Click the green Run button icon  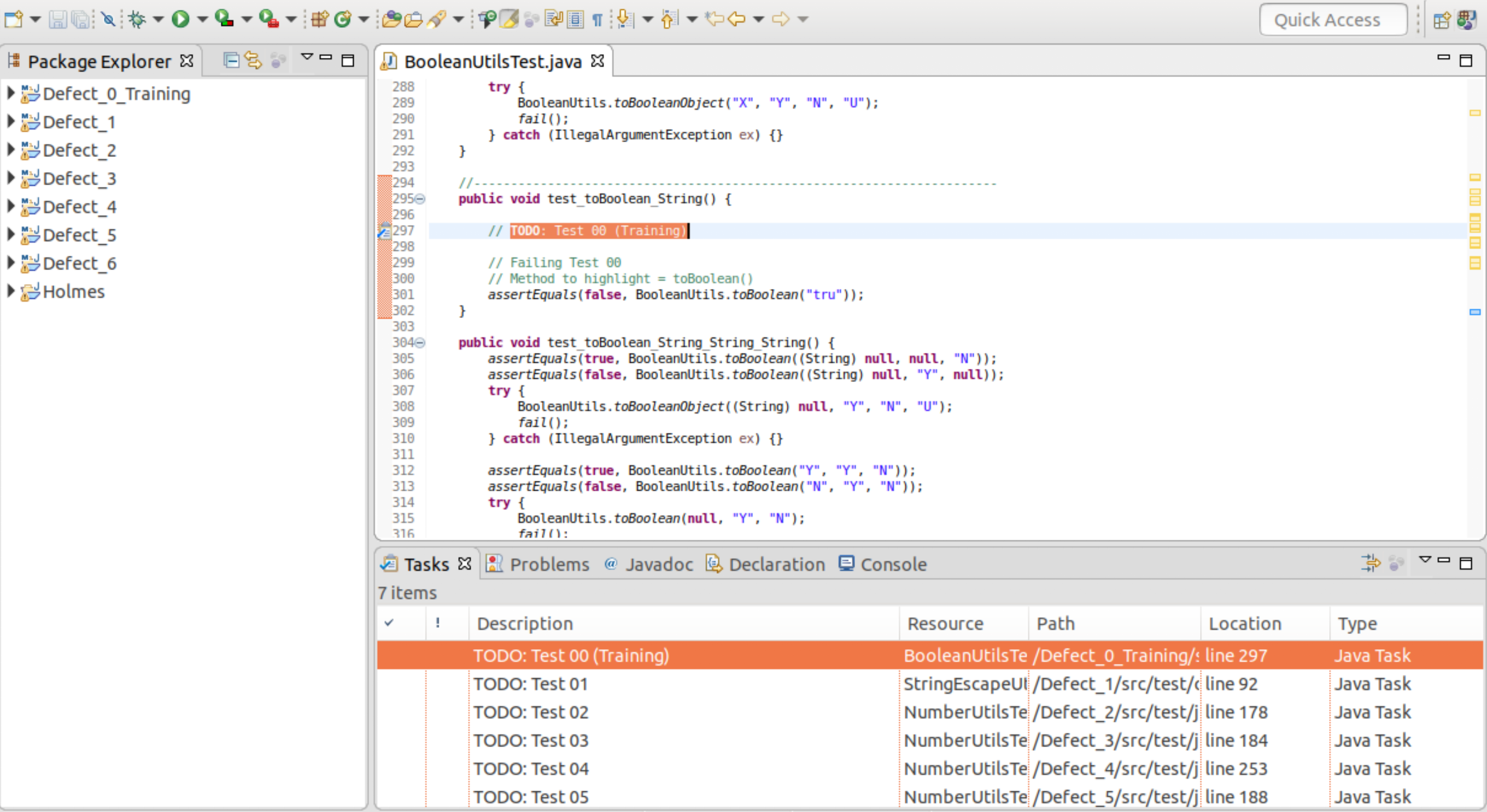[x=180, y=19]
